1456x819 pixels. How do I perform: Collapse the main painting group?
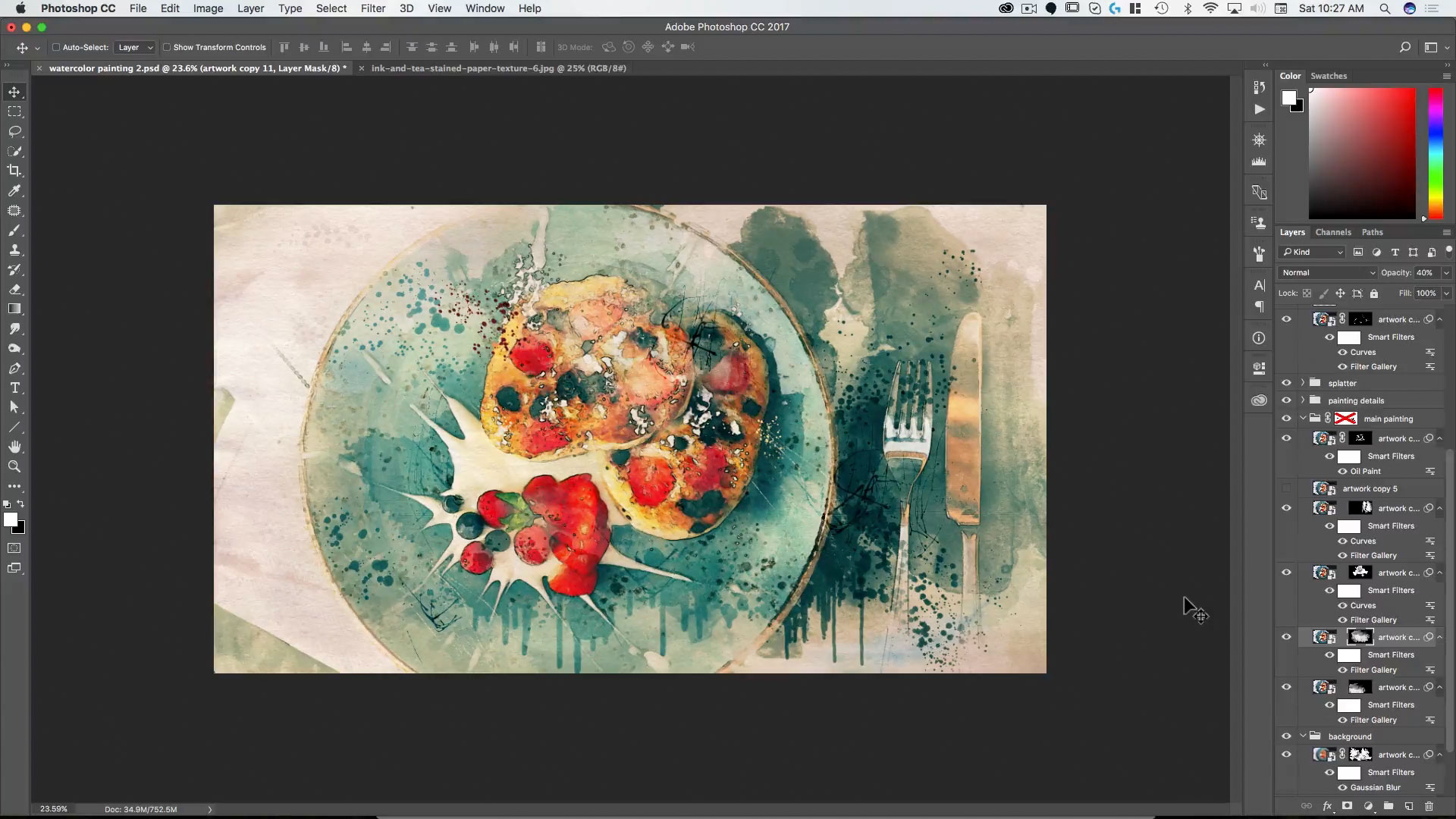click(x=1304, y=418)
